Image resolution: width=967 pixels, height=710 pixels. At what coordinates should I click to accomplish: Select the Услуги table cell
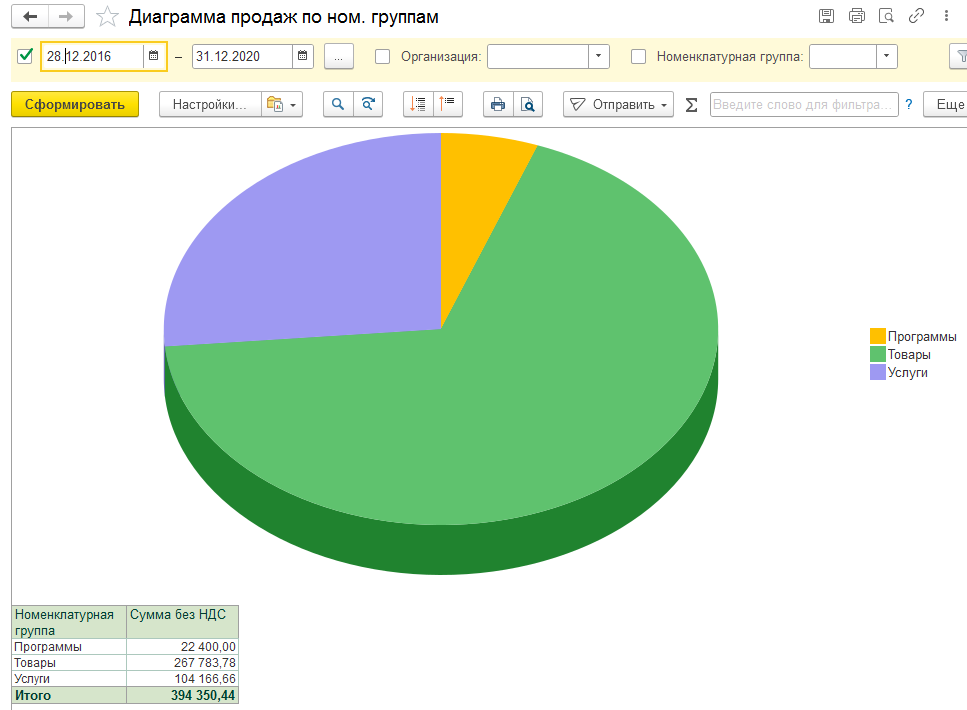(69, 679)
